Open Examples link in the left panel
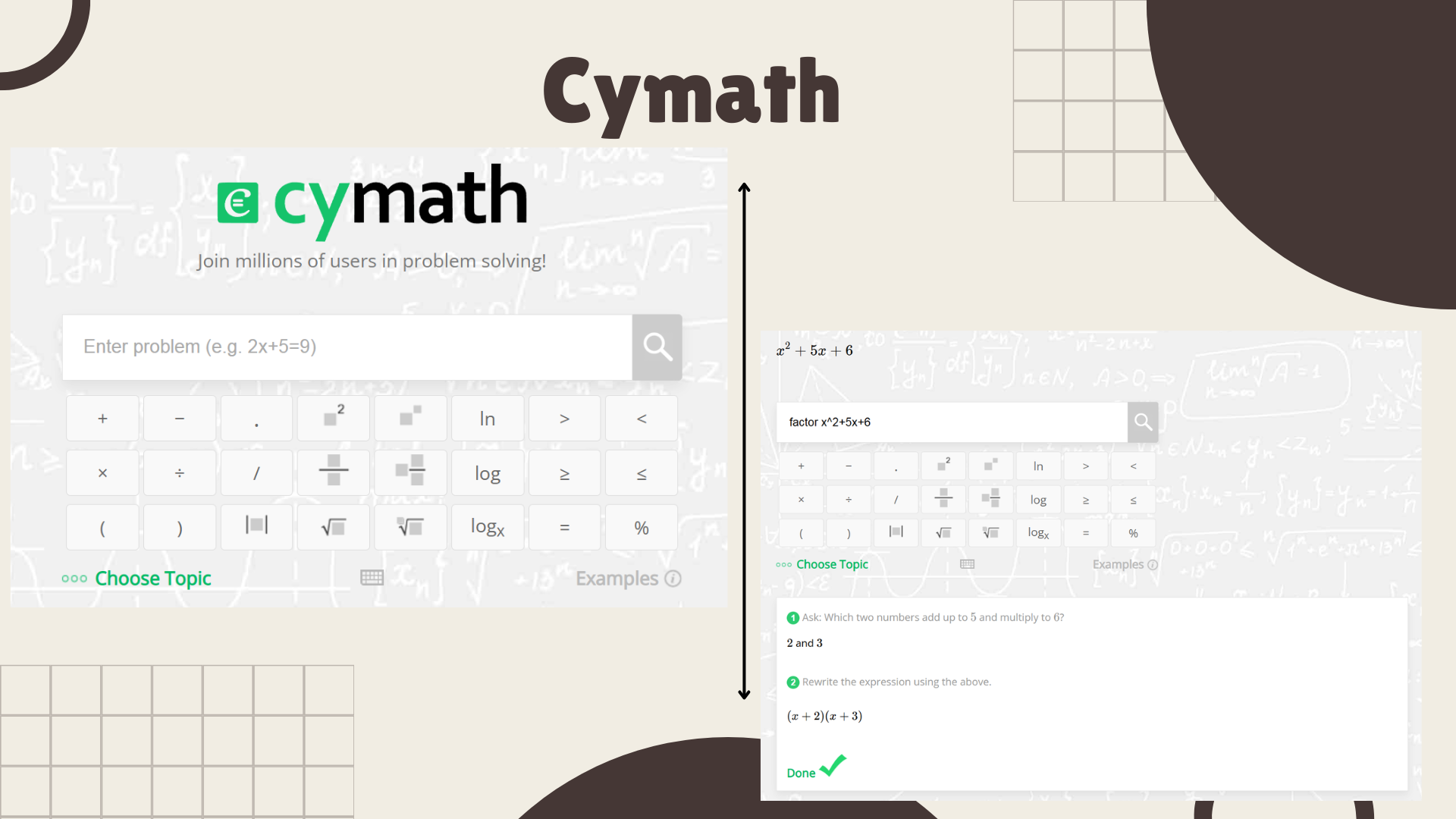Screen dimensions: 1456x819 click(x=628, y=579)
